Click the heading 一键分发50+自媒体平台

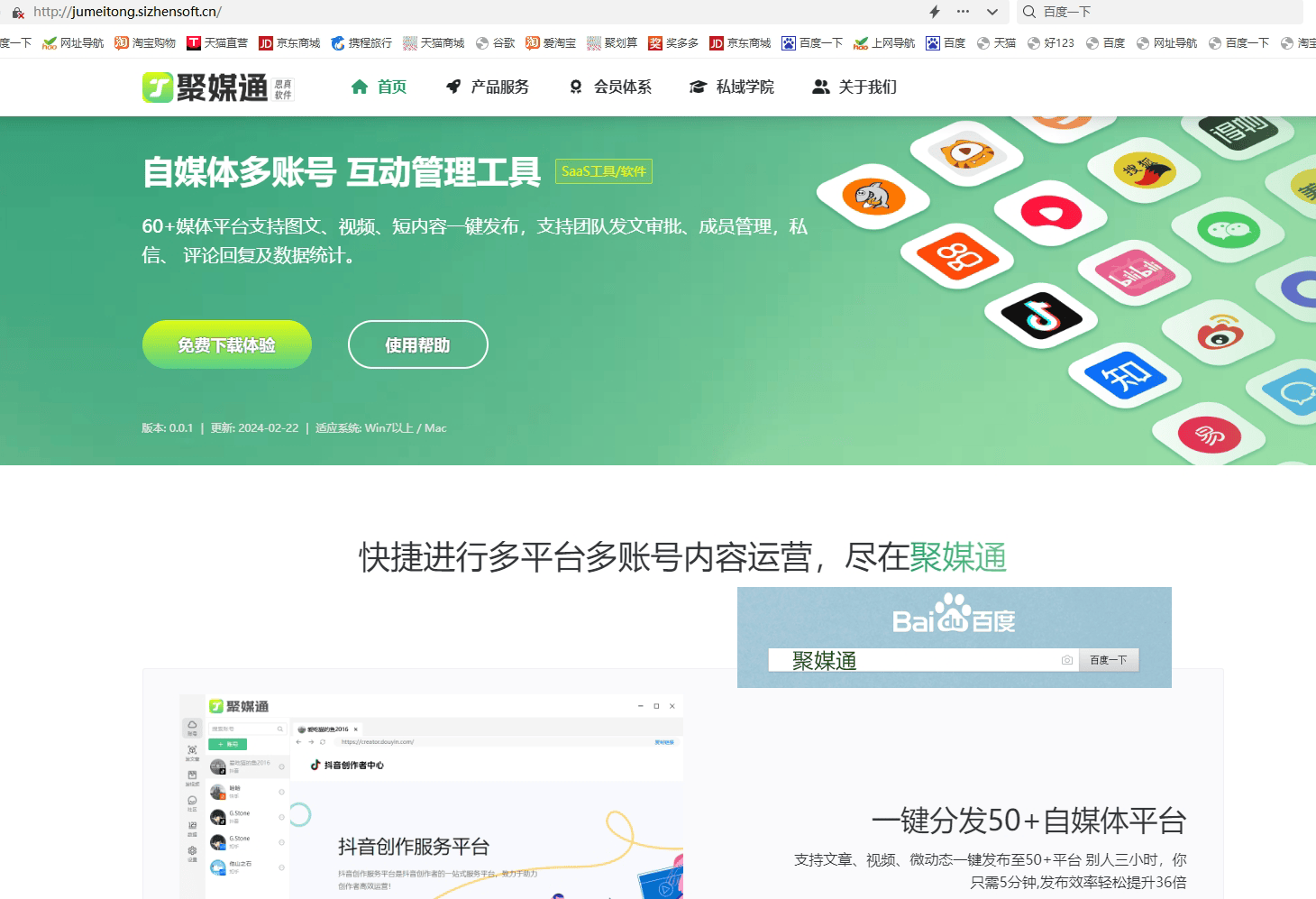[x=1028, y=821]
